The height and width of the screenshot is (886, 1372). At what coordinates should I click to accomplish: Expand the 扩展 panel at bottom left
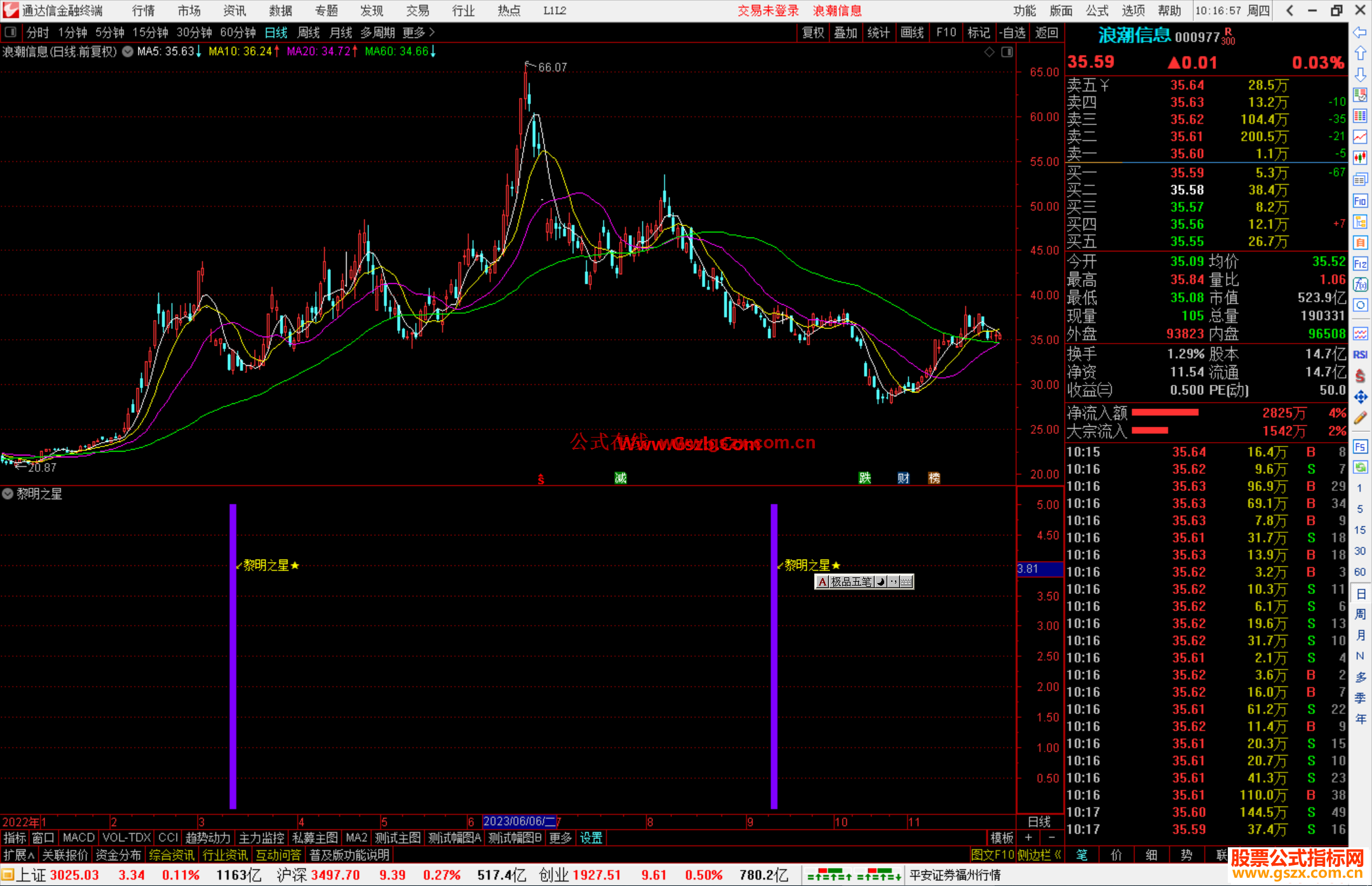click(18, 855)
